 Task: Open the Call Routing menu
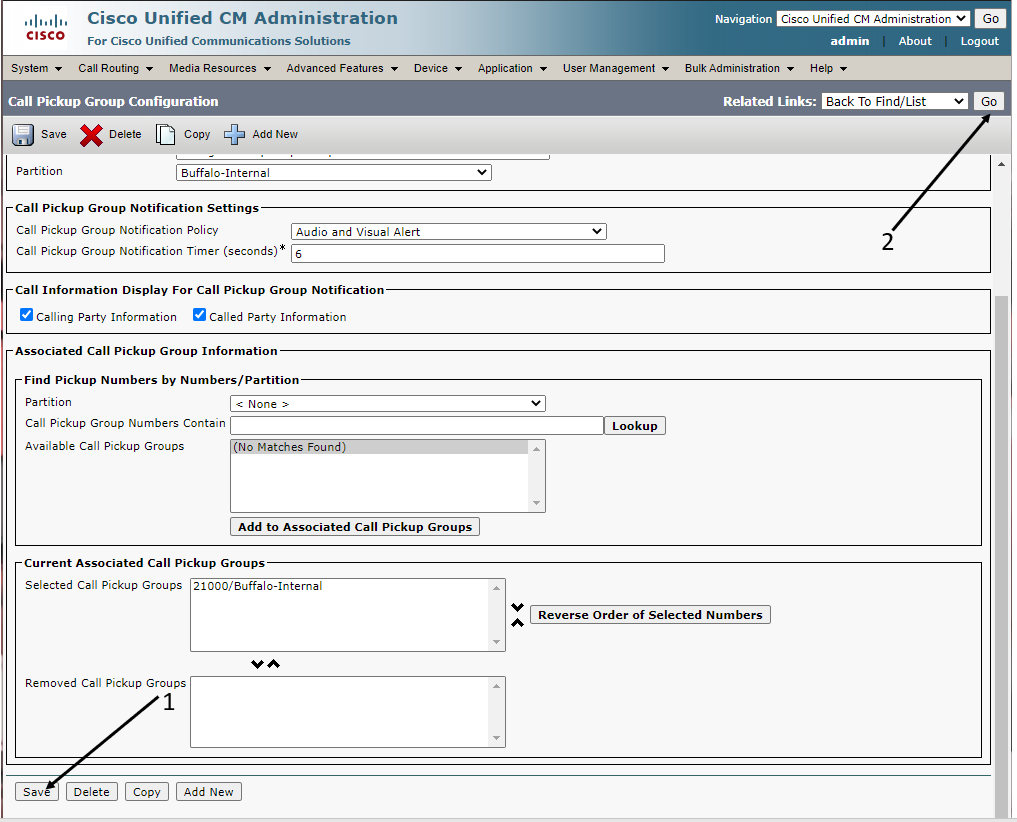click(115, 68)
